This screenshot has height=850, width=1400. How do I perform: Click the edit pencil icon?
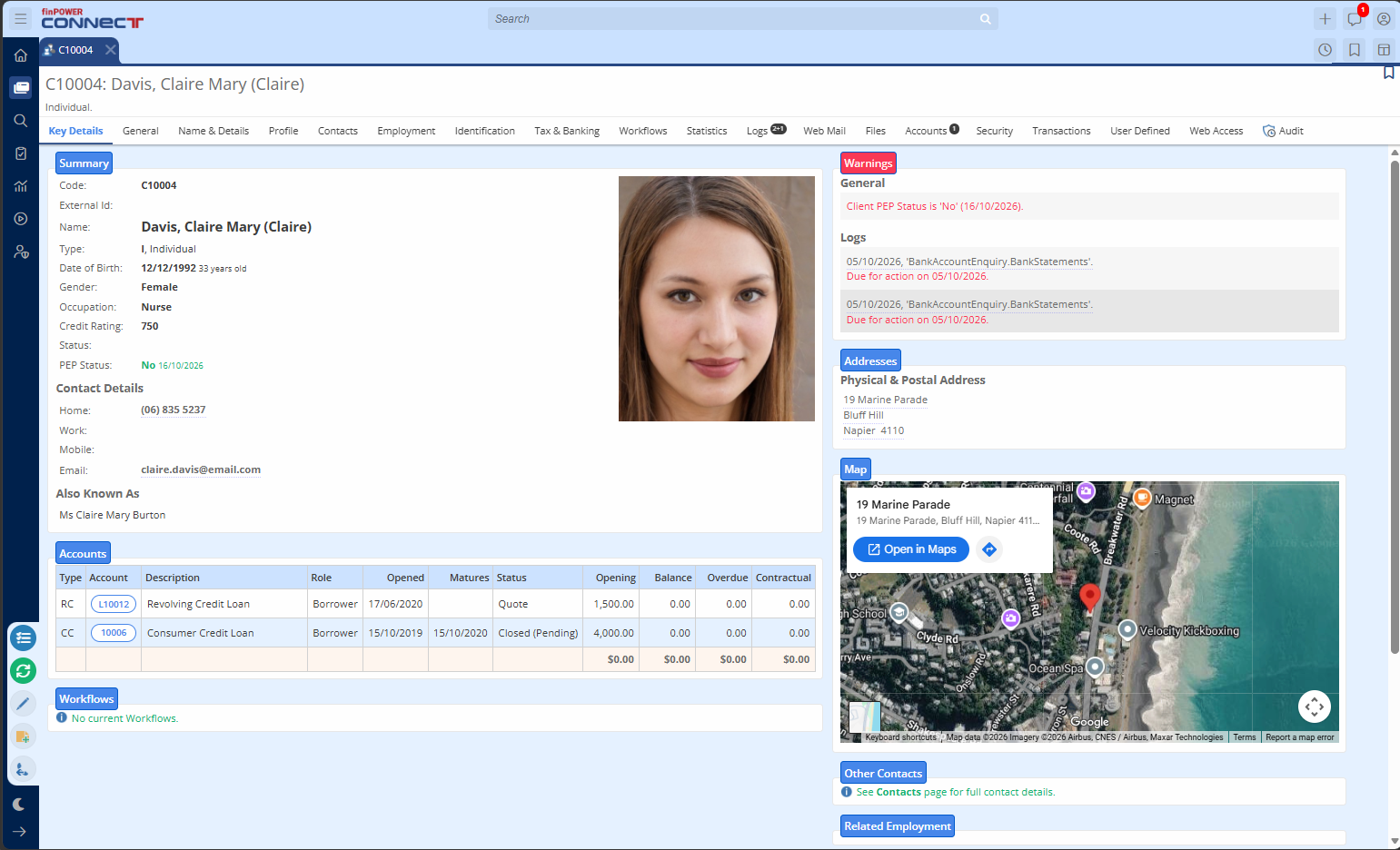23,704
